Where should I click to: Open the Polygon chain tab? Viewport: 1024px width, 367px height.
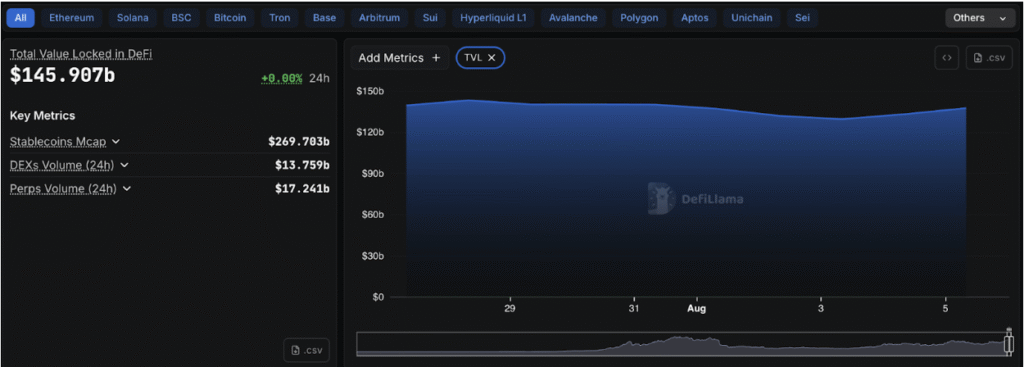tap(639, 18)
